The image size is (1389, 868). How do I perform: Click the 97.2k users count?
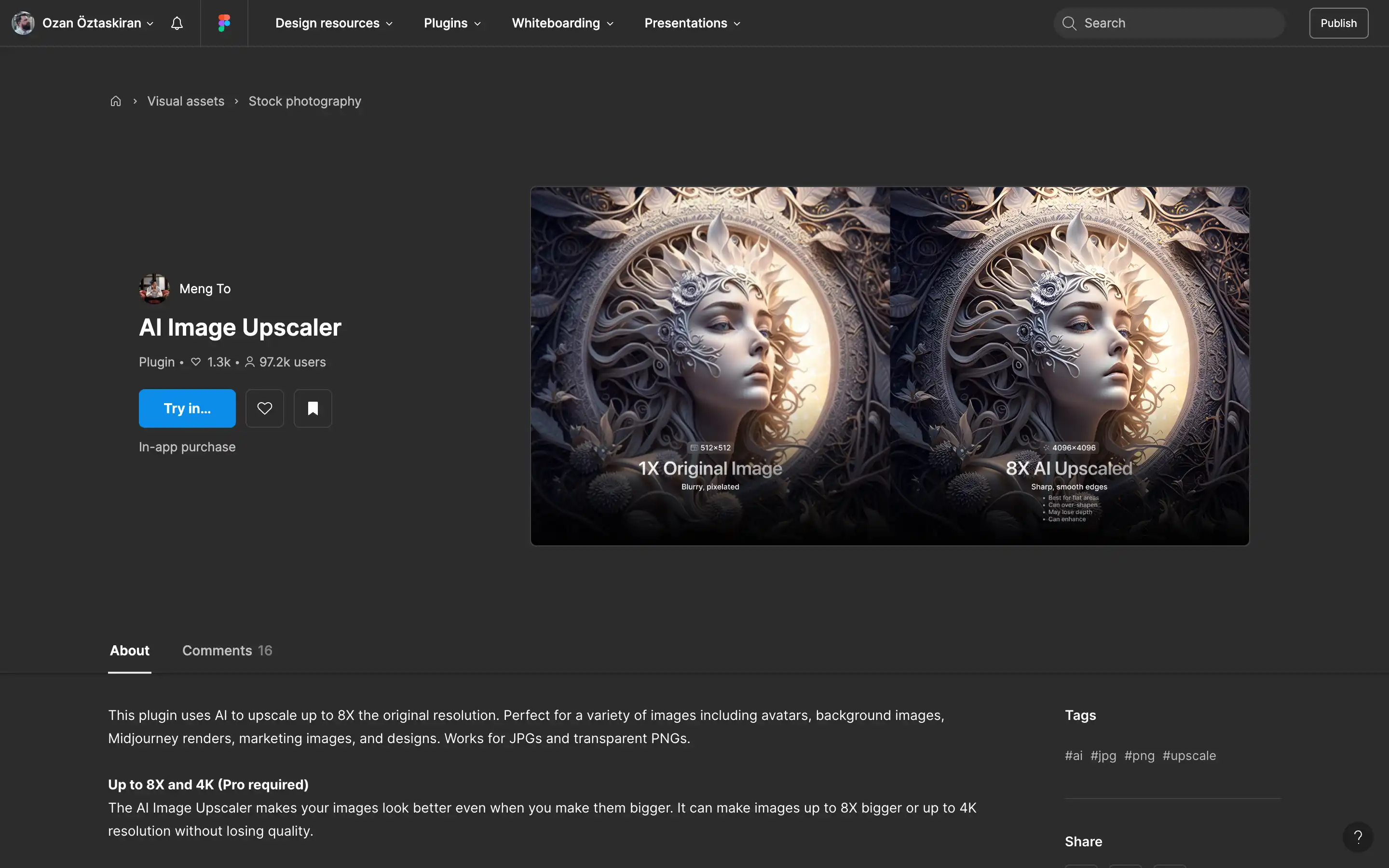285,362
